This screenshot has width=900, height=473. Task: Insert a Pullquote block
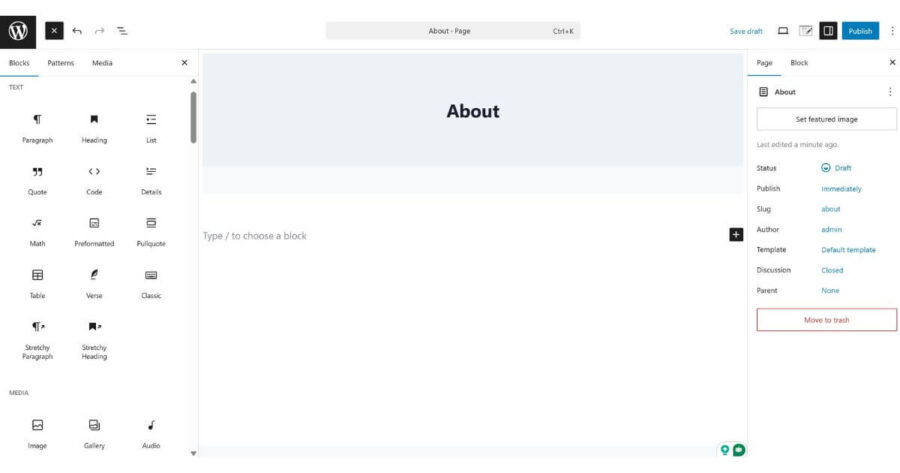click(x=151, y=232)
